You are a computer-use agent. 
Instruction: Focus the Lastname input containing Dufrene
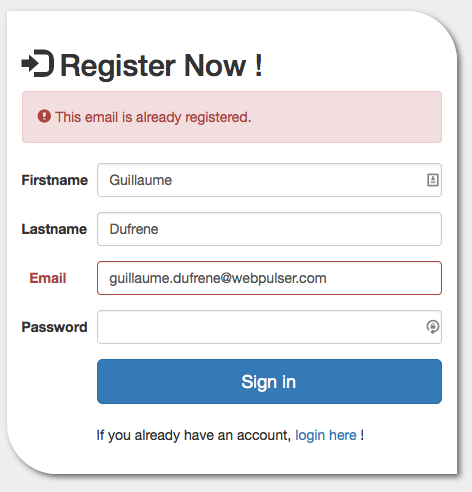(269, 229)
